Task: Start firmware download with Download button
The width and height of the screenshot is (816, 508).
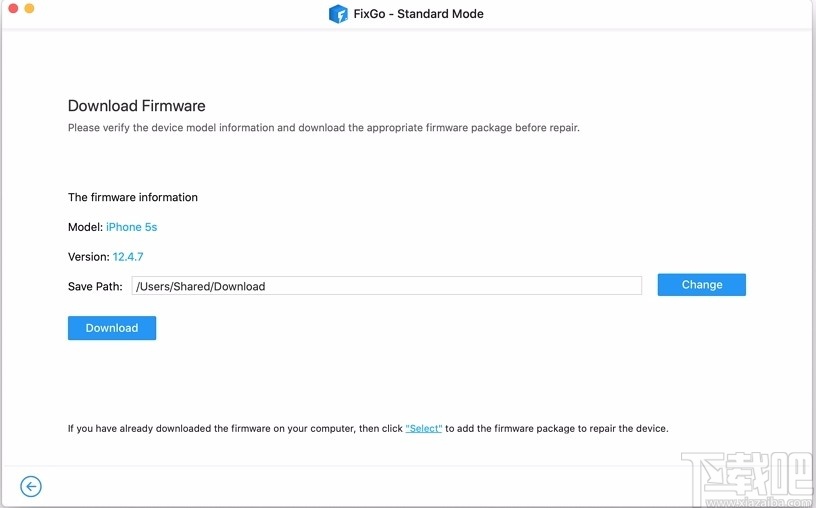Action: pyautogui.click(x=112, y=328)
